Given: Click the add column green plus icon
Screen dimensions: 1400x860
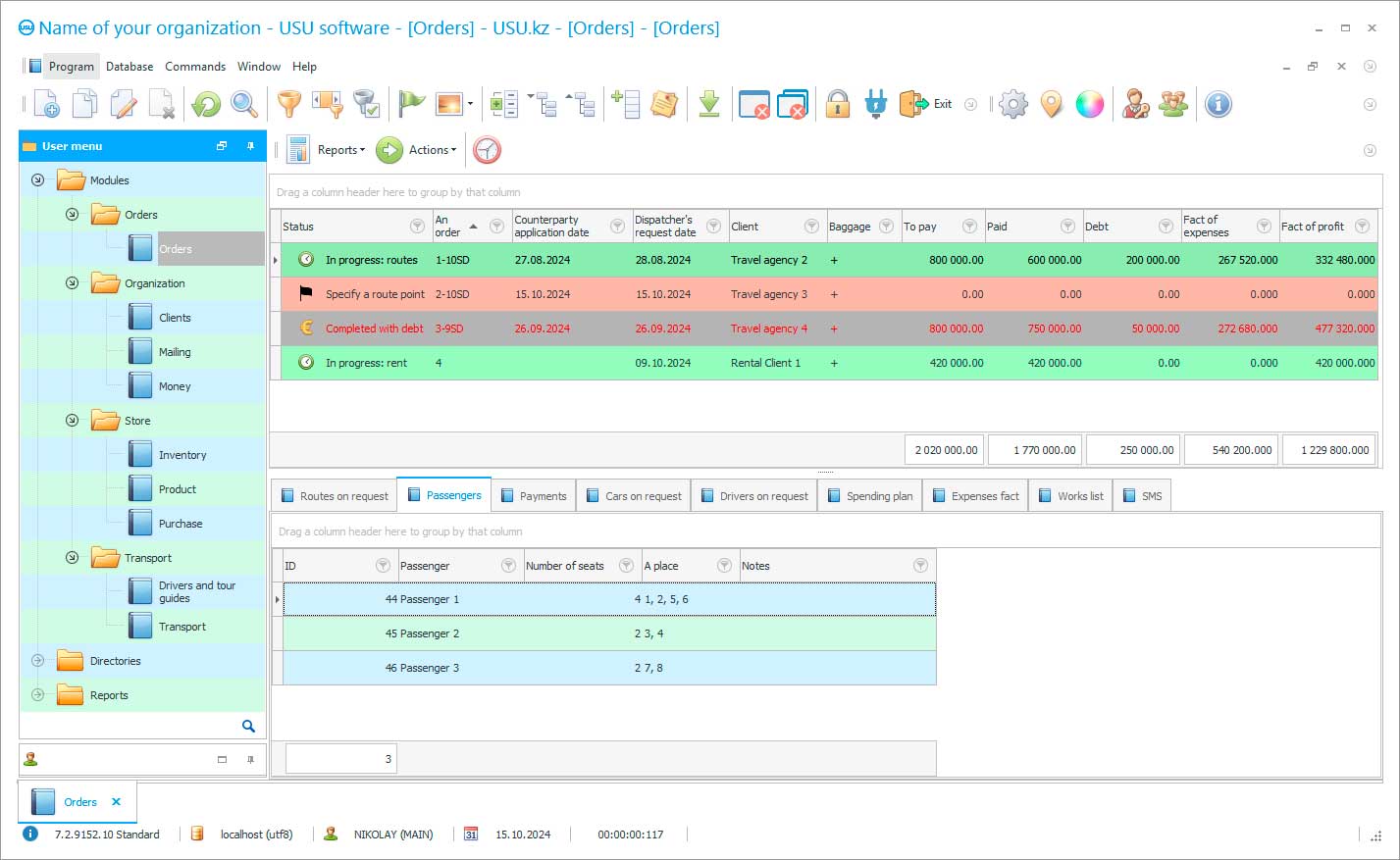Looking at the screenshot, I should tap(625, 104).
